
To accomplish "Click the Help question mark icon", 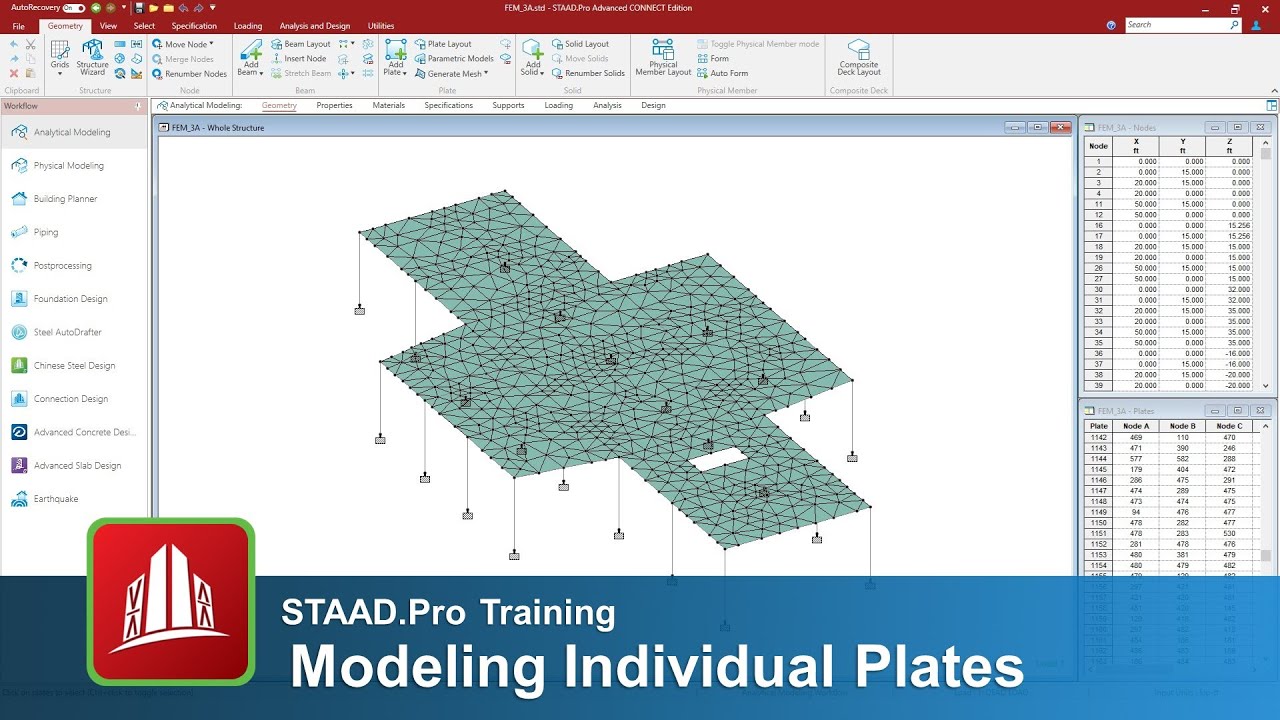I will pyautogui.click(x=1113, y=25).
